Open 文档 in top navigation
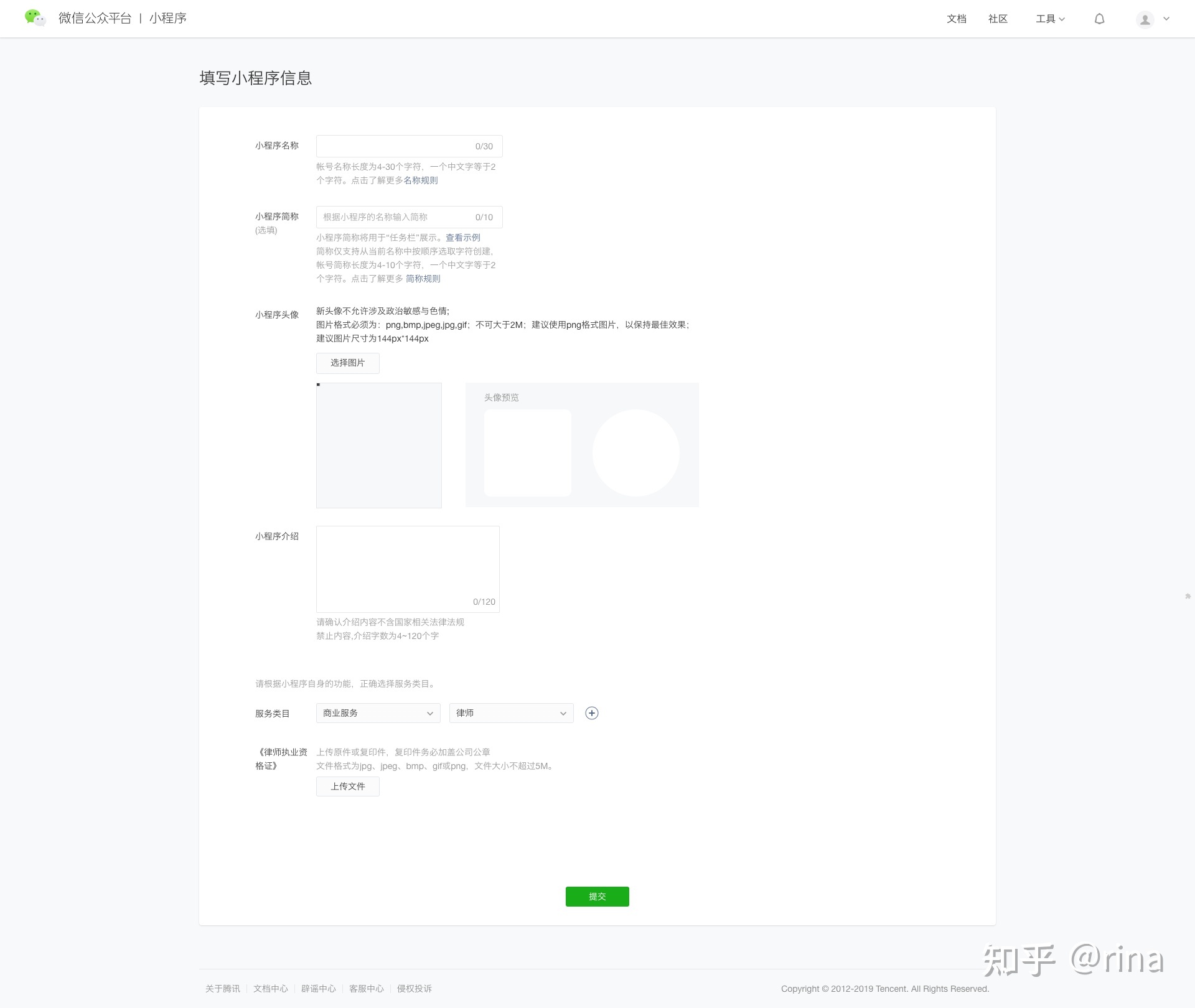Viewport: 1195px width, 1008px height. (956, 19)
